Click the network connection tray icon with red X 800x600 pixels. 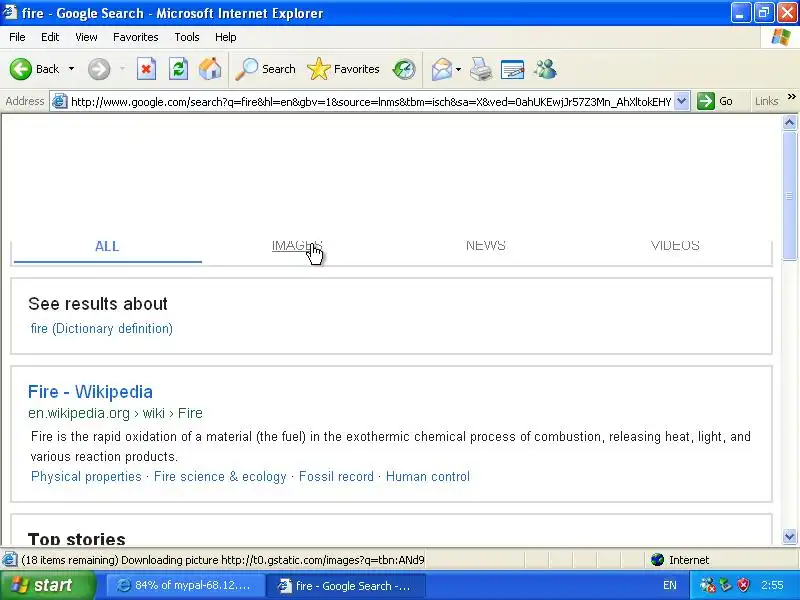pos(707,585)
